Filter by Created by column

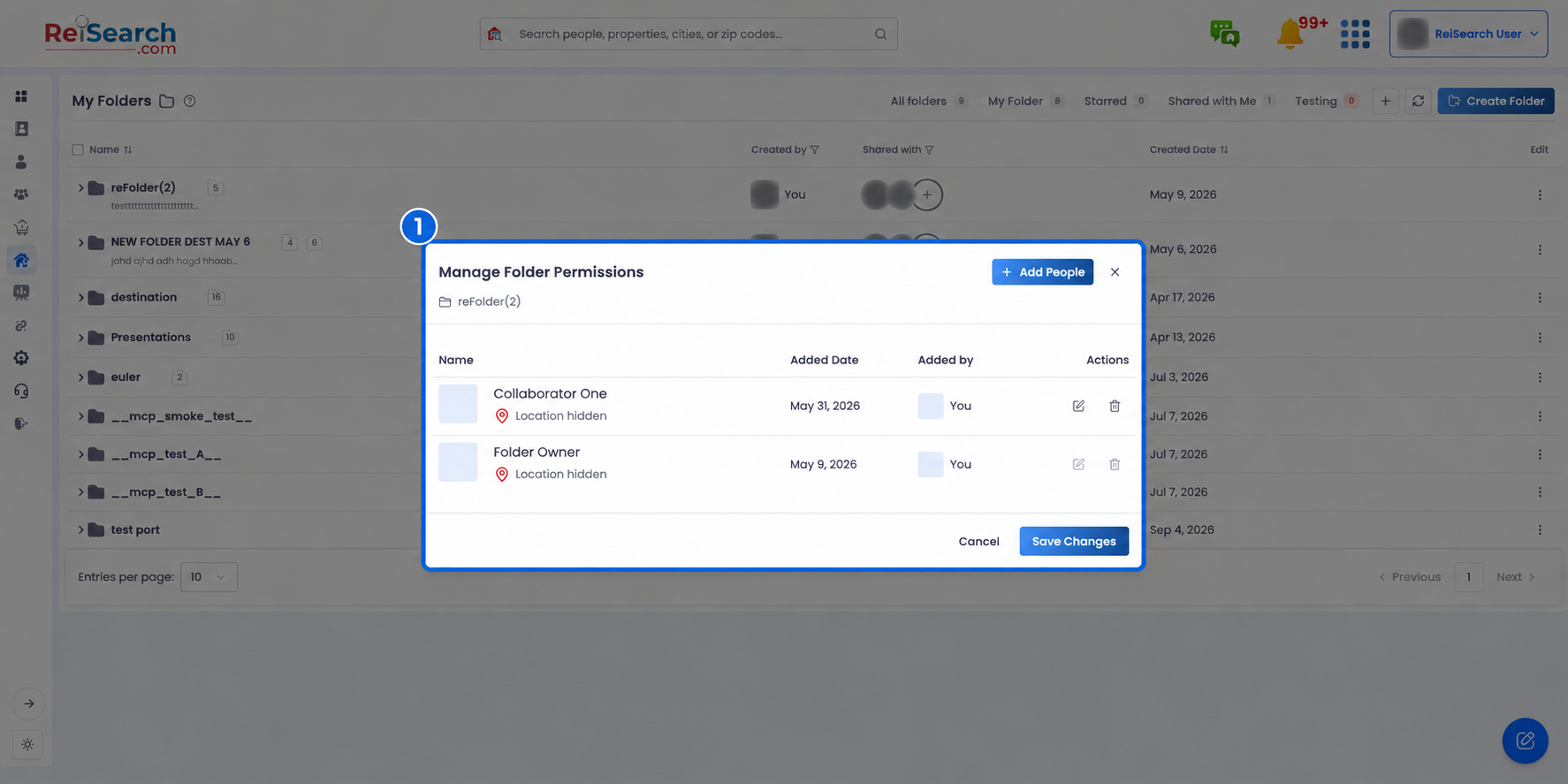[x=815, y=150]
